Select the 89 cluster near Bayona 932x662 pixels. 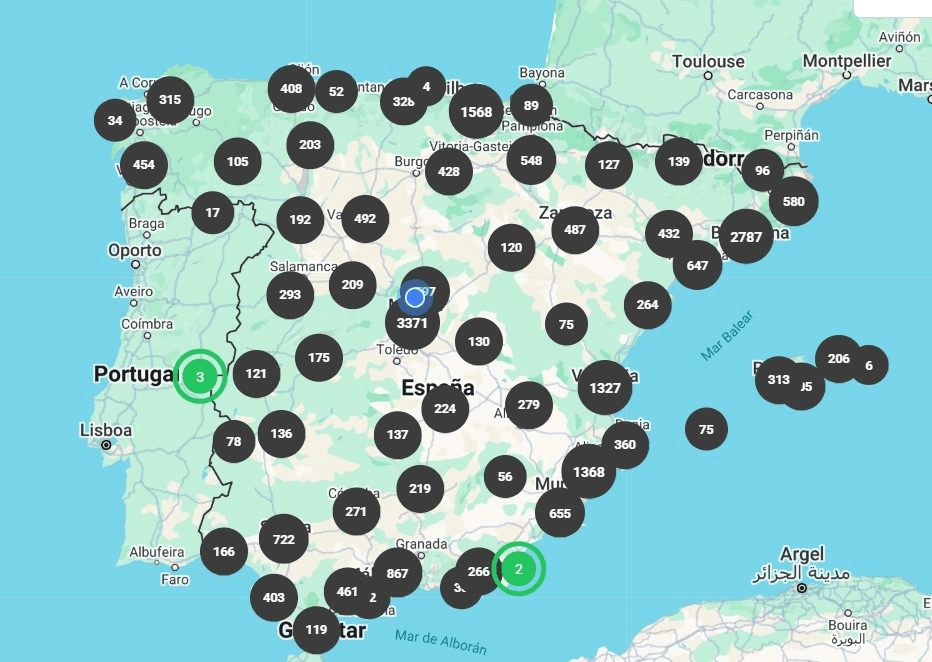point(531,105)
